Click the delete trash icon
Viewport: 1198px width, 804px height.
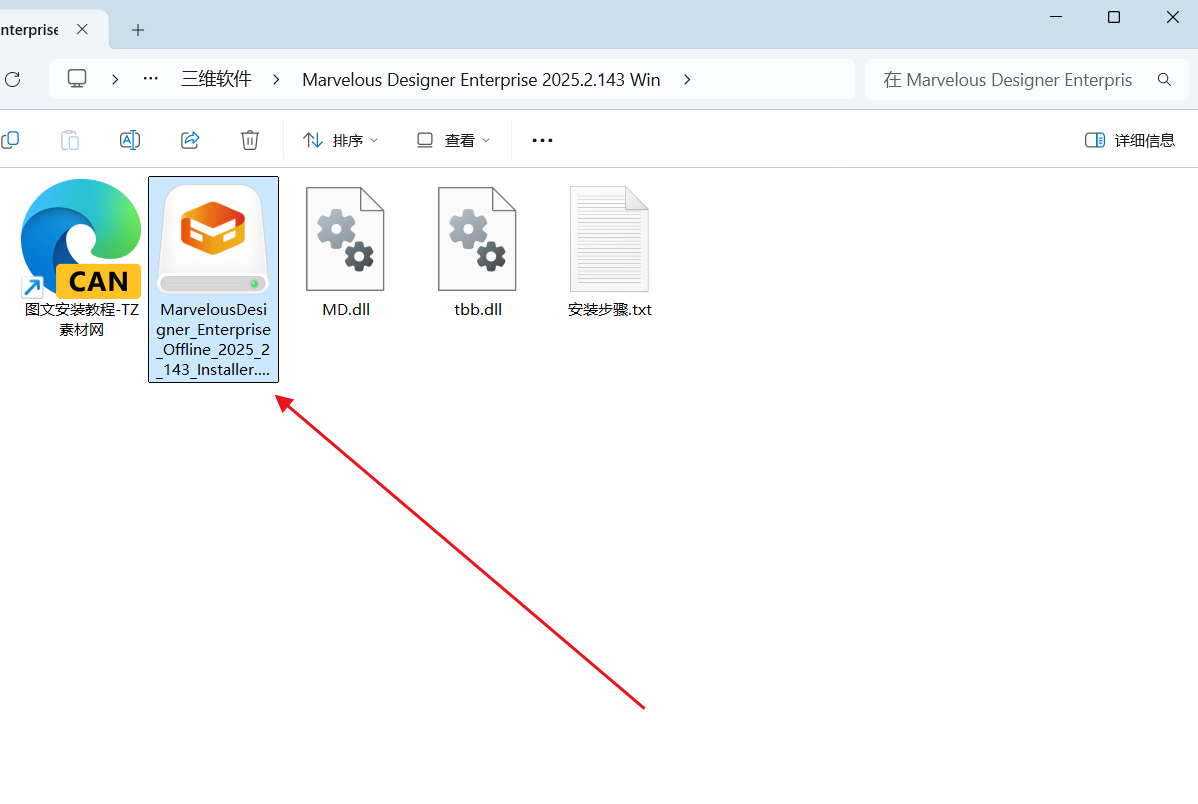point(250,140)
